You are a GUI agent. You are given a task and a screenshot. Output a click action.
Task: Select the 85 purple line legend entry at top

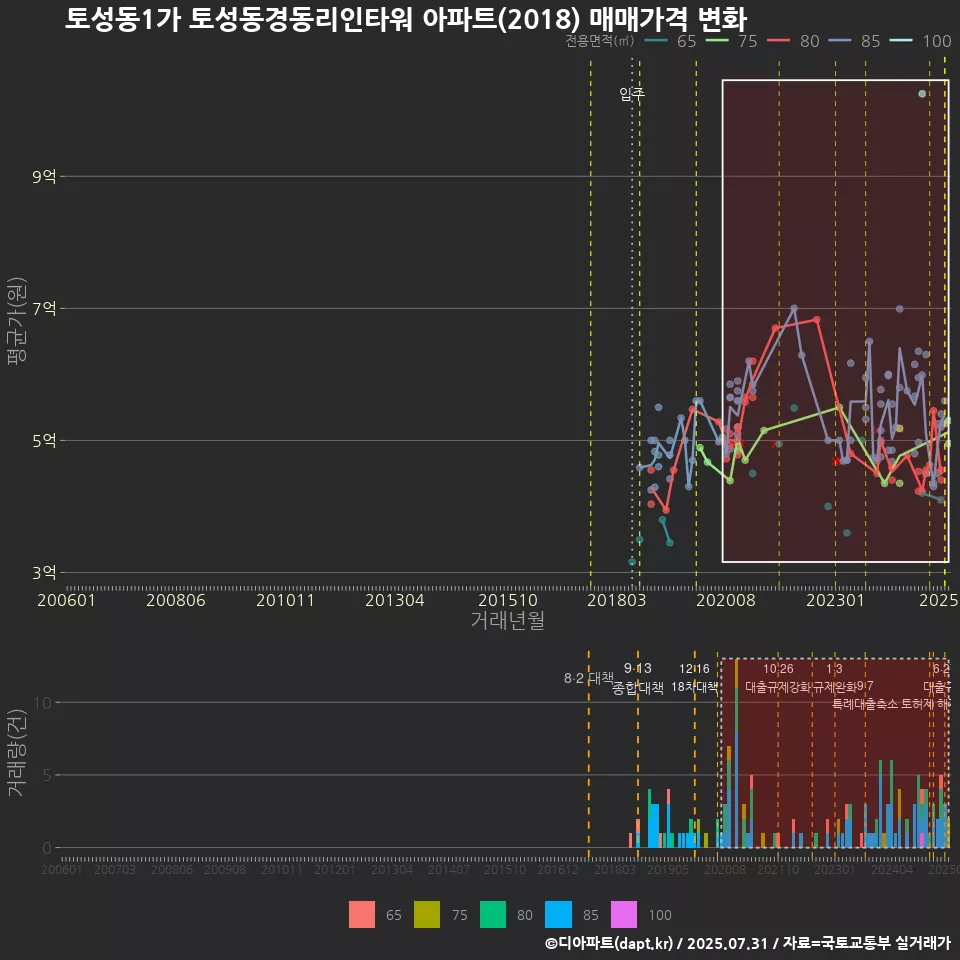point(855,41)
